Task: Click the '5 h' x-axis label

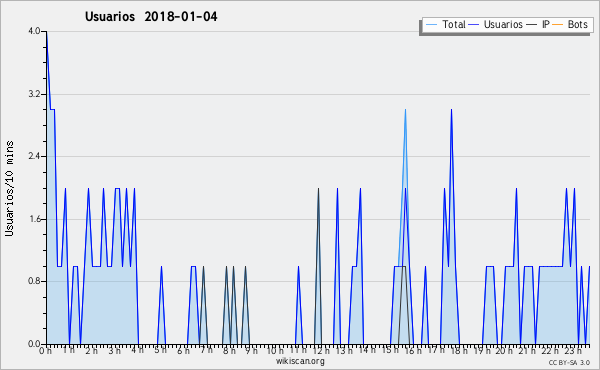Action: coord(160,350)
